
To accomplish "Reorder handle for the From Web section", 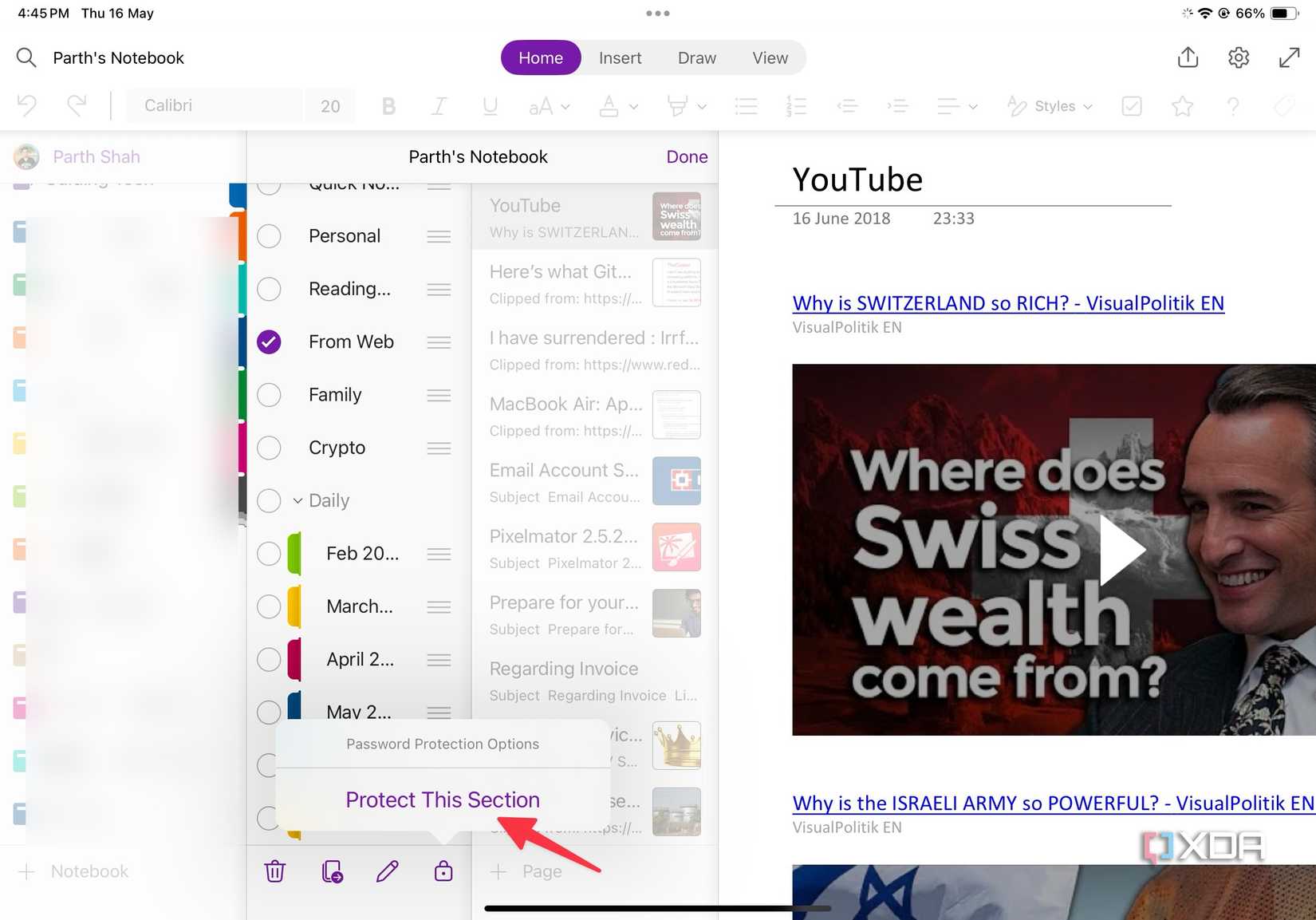I will click(439, 342).
